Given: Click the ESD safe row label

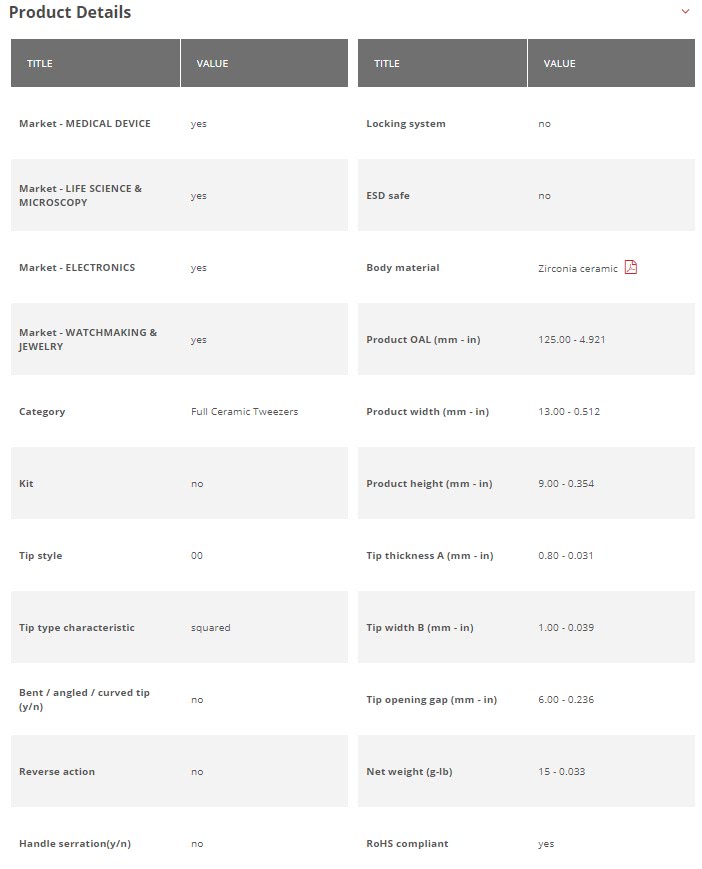Looking at the screenshot, I should click(x=388, y=195).
